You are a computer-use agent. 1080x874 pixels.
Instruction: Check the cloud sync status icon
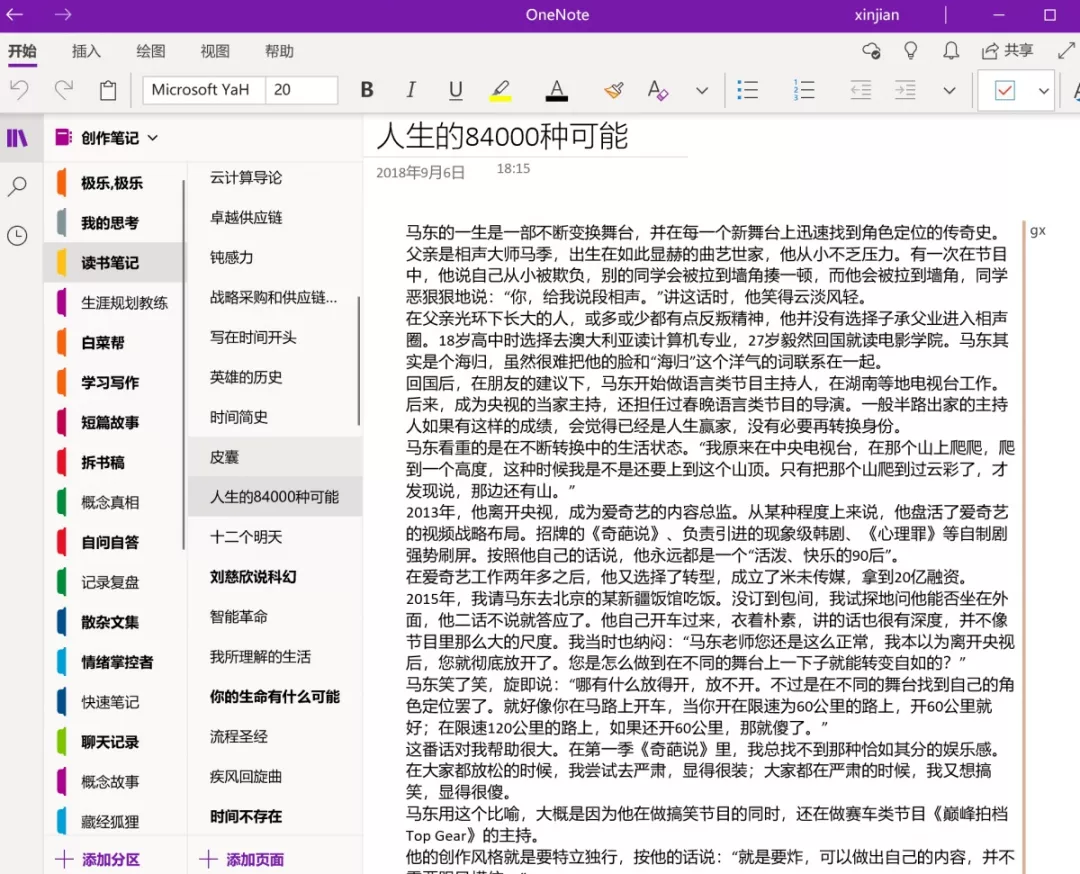pos(871,50)
